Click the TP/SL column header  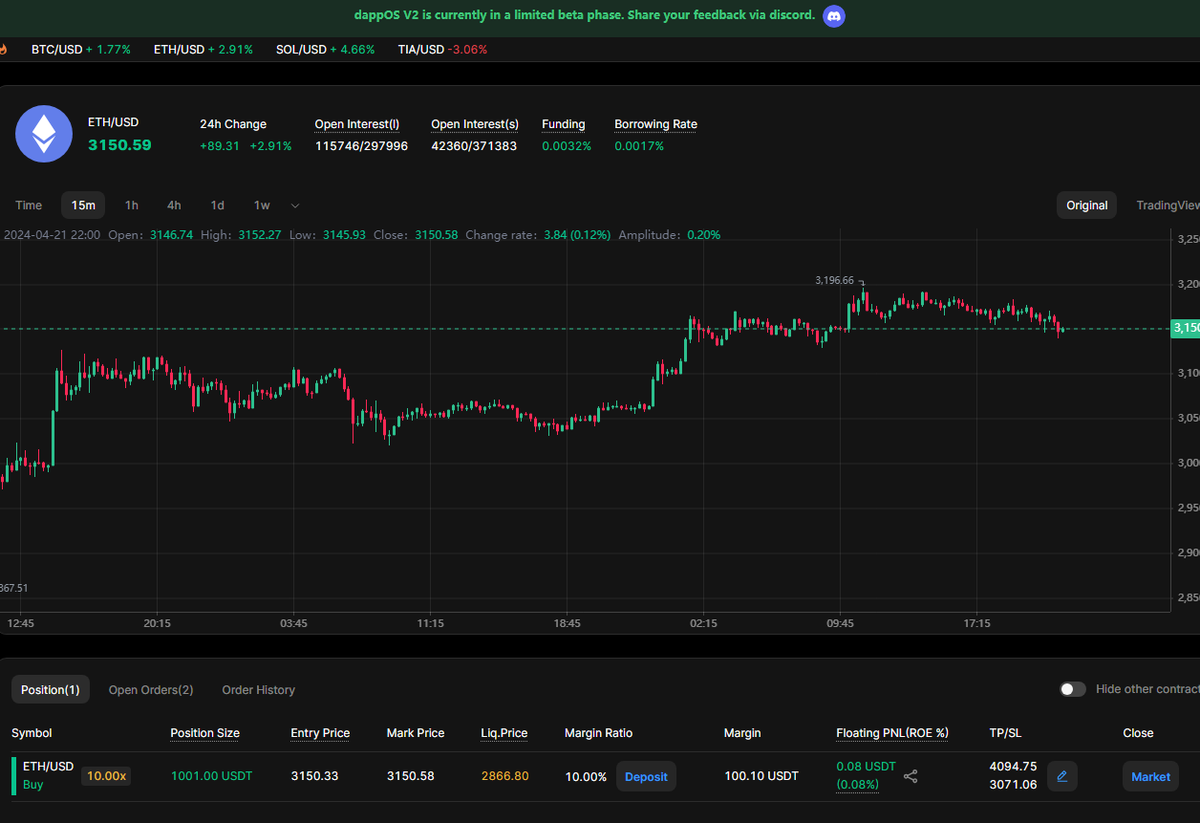1005,733
